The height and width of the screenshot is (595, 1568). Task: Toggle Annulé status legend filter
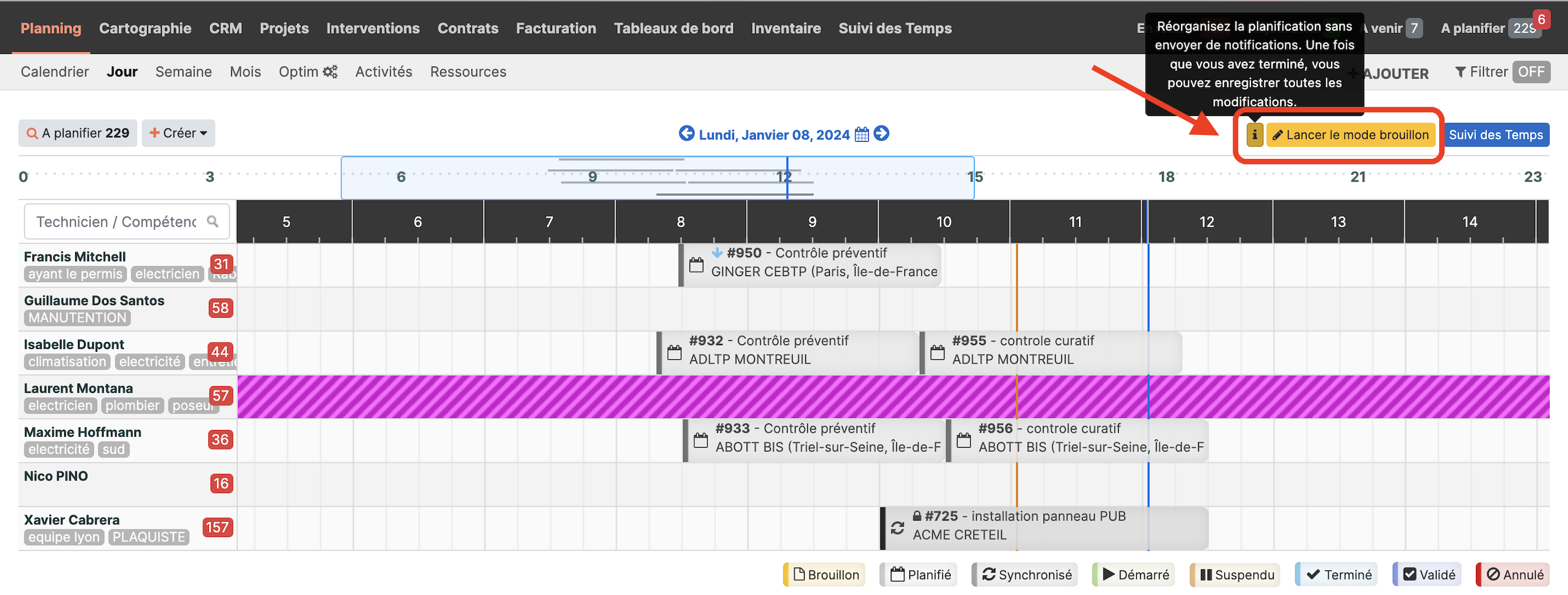click(1512, 574)
